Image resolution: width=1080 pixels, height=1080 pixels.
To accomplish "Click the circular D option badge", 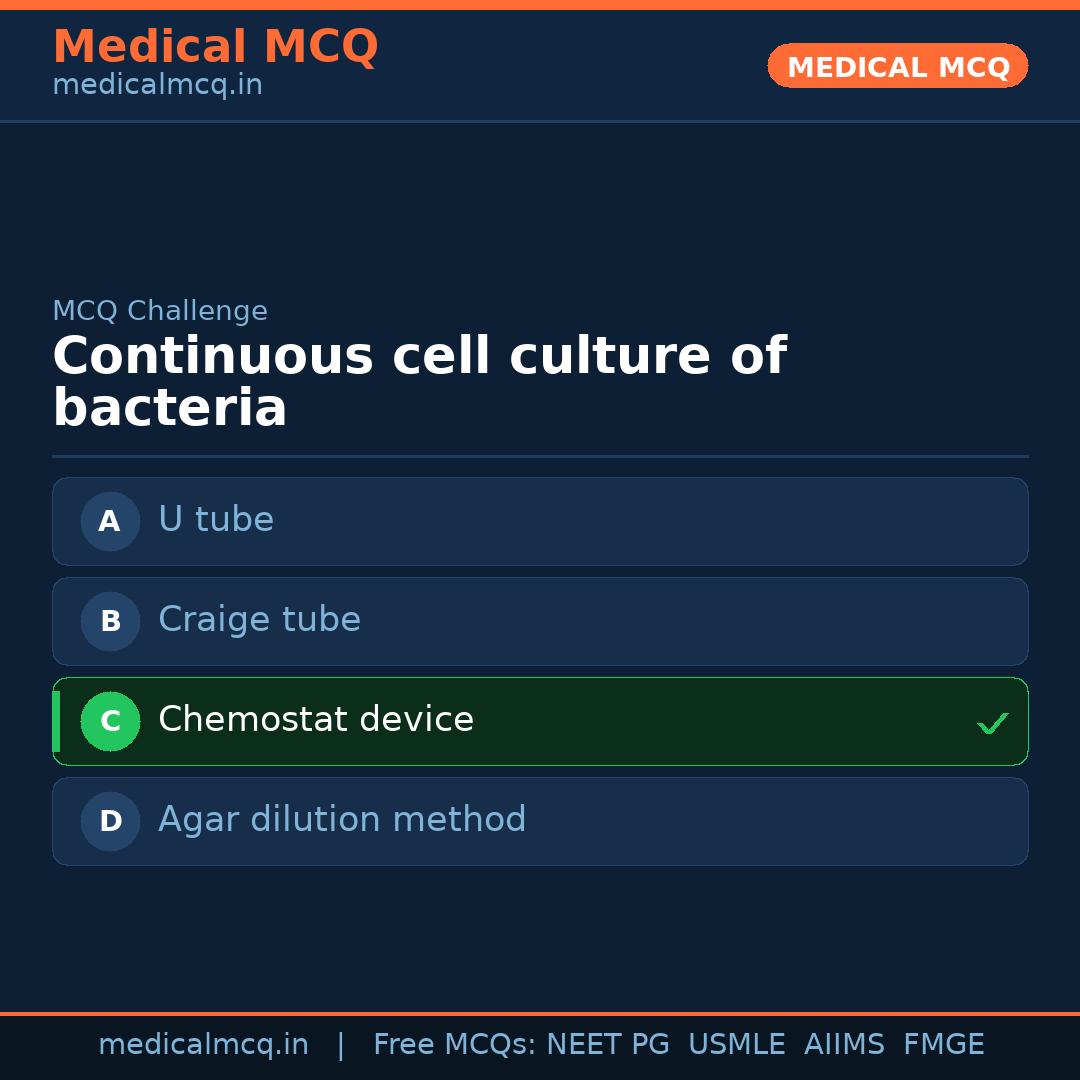I will point(110,821).
